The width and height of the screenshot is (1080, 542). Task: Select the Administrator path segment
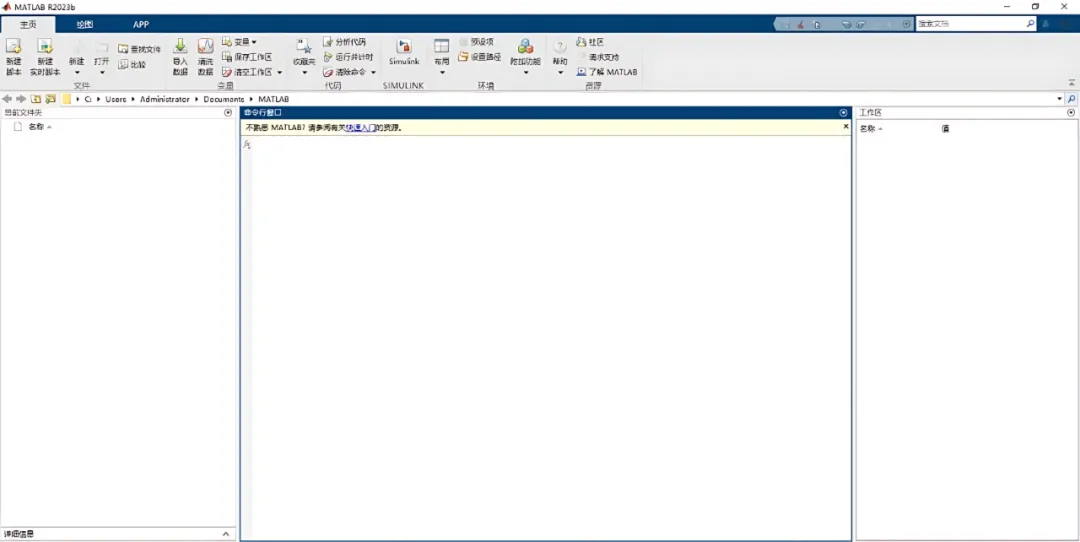click(x=165, y=99)
